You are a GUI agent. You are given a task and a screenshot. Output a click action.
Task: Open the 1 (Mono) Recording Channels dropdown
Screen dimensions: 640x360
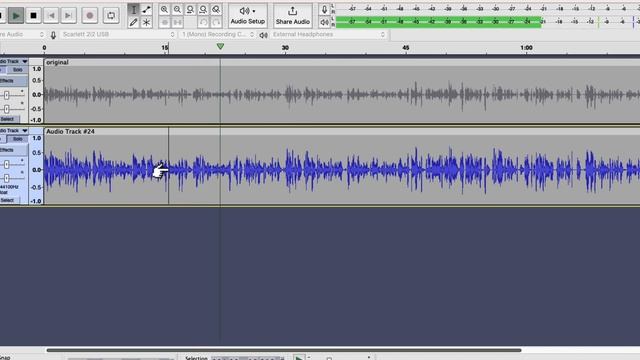[x=218, y=35]
